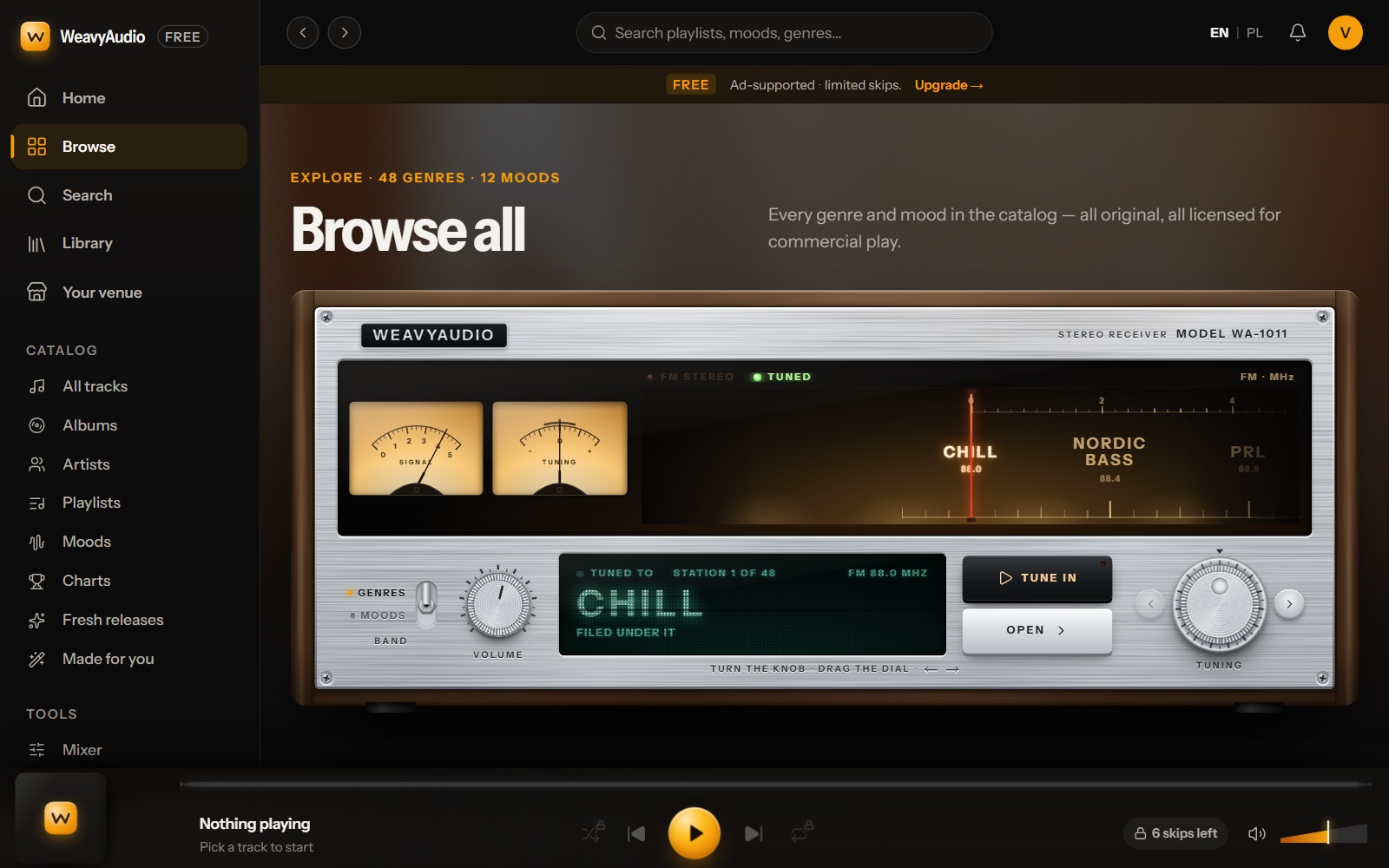
Task: Open Playlists catalog
Action: [x=129, y=503]
